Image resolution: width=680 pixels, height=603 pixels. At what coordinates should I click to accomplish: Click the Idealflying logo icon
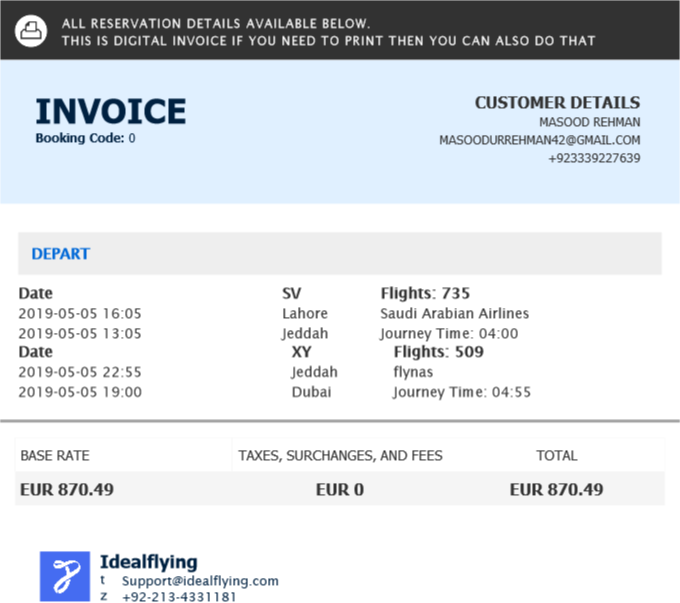(x=65, y=576)
